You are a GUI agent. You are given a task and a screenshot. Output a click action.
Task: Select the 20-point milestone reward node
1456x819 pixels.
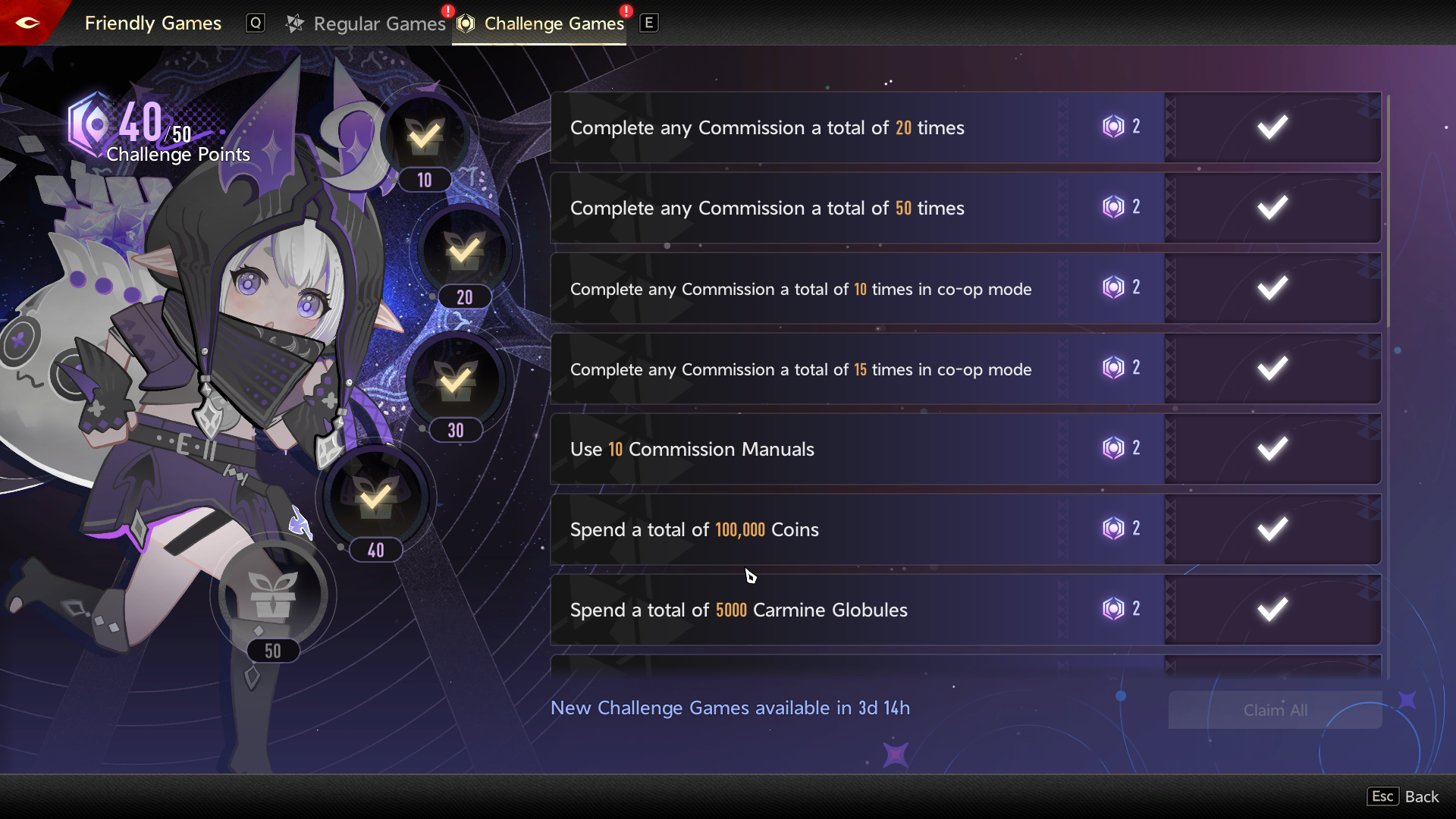[x=464, y=250]
